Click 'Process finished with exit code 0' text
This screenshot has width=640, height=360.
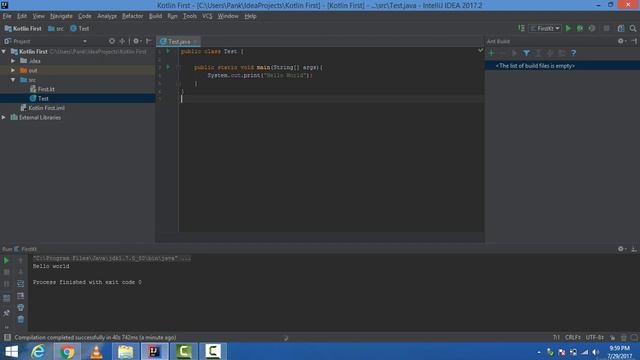point(87,282)
